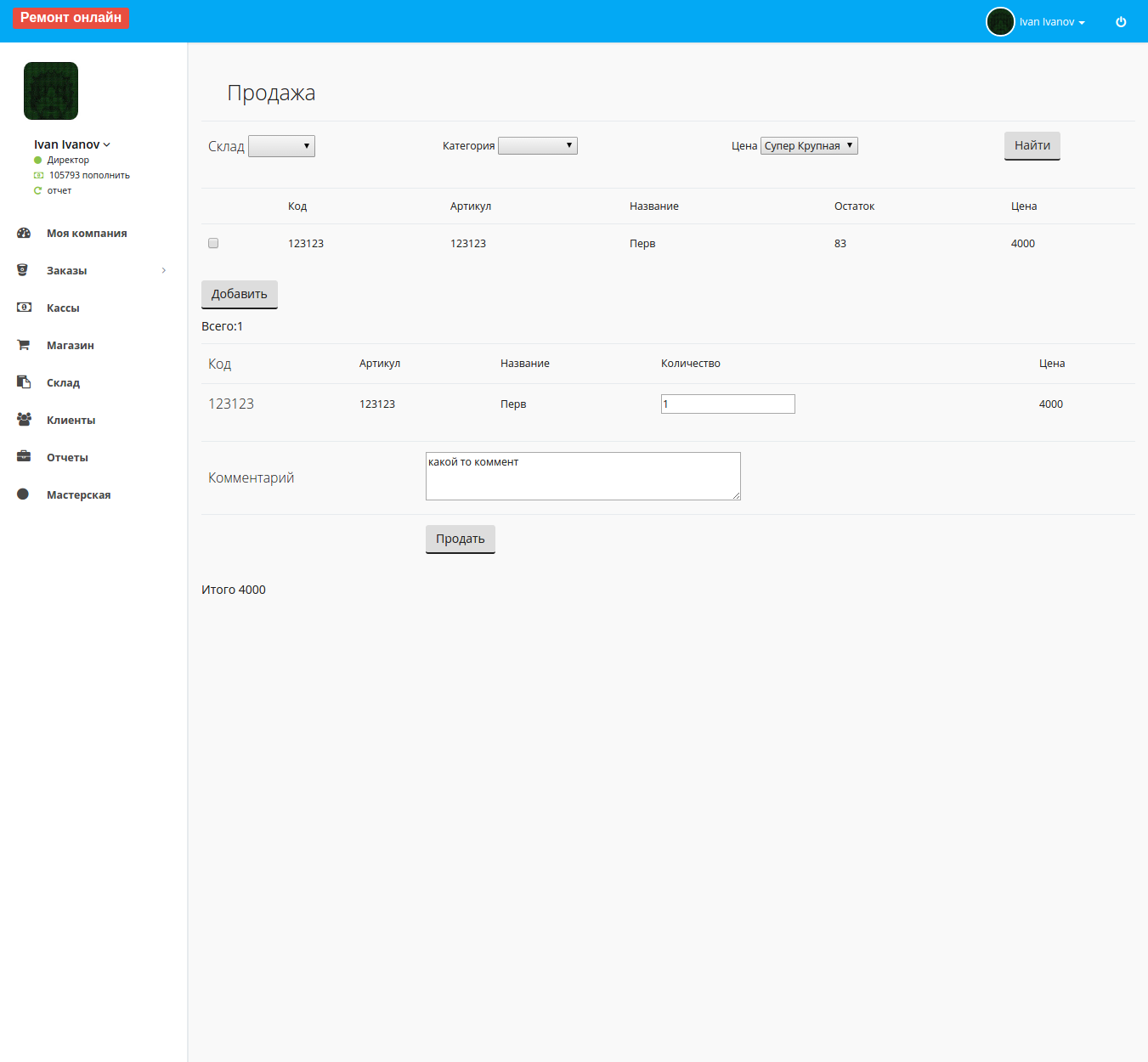The image size is (1148, 1062).
Task: Click the Заказы sidebar icon
Action: click(23, 270)
